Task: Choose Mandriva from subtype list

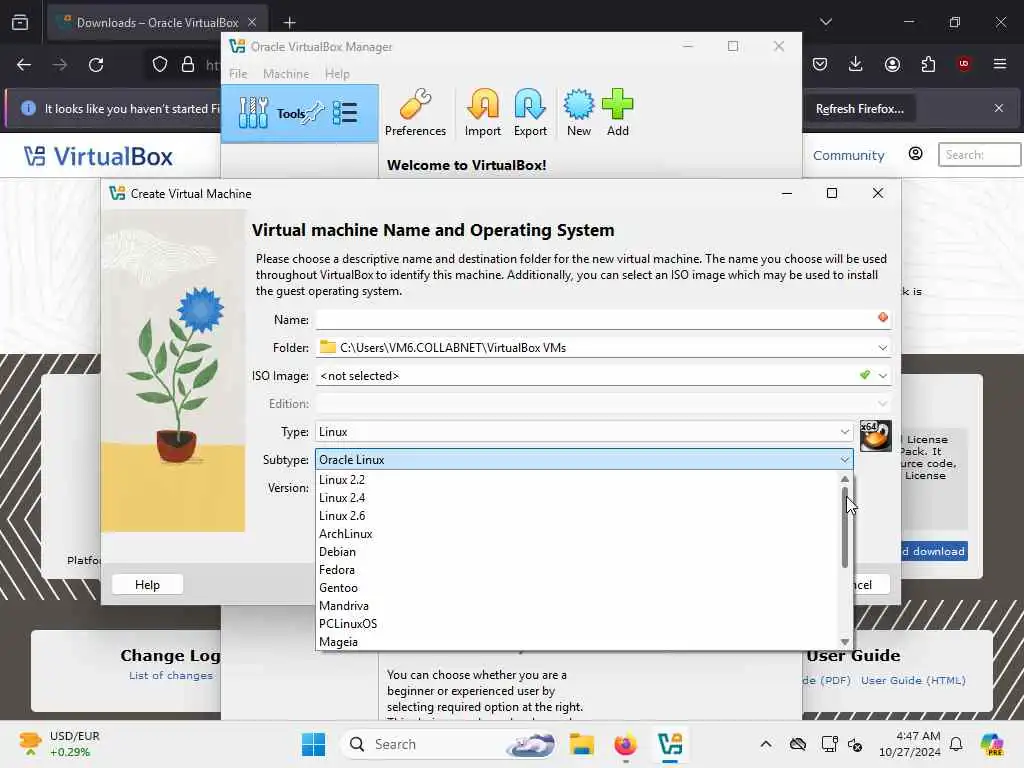Action: [x=577, y=606]
